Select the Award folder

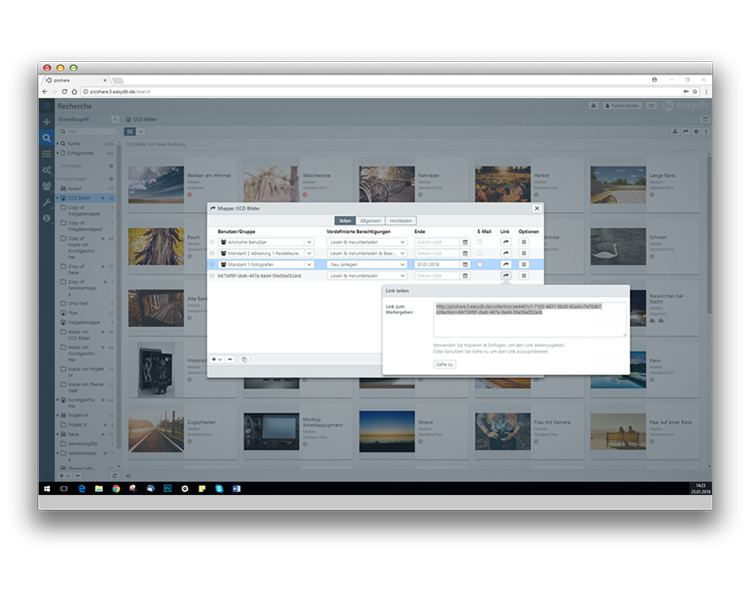(75, 188)
